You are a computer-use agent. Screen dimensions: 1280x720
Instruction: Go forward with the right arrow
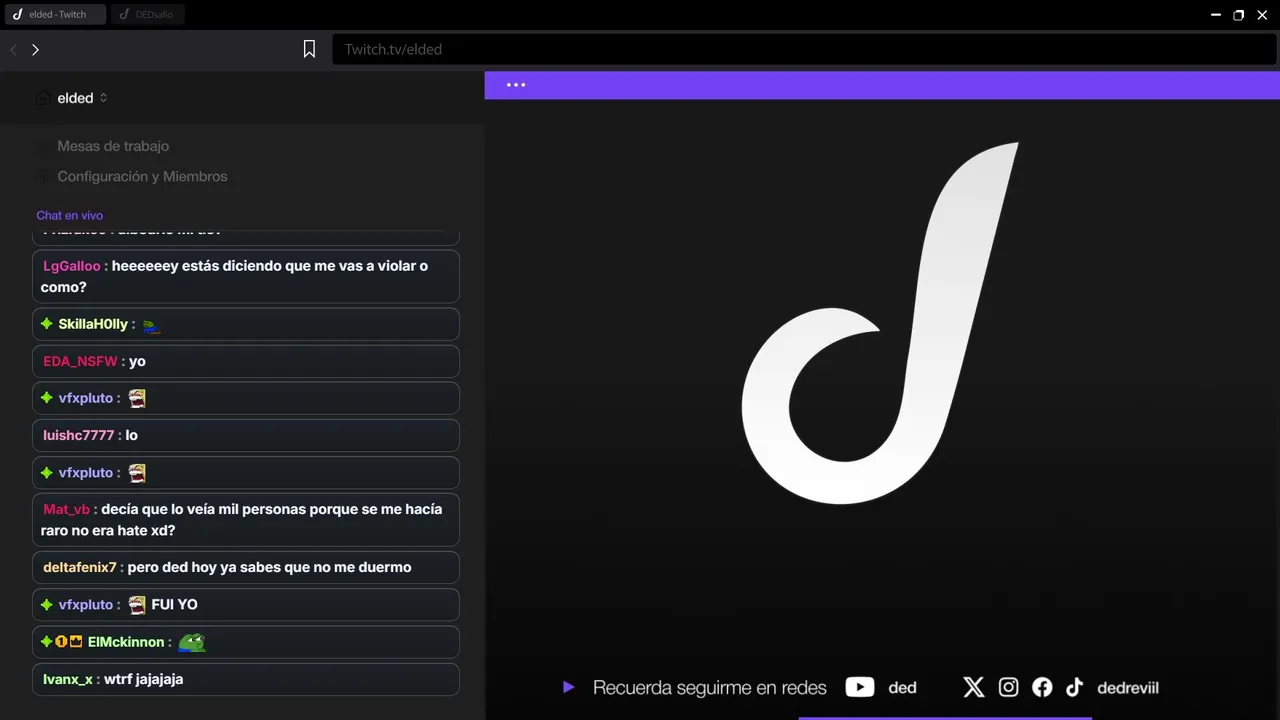(35, 49)
